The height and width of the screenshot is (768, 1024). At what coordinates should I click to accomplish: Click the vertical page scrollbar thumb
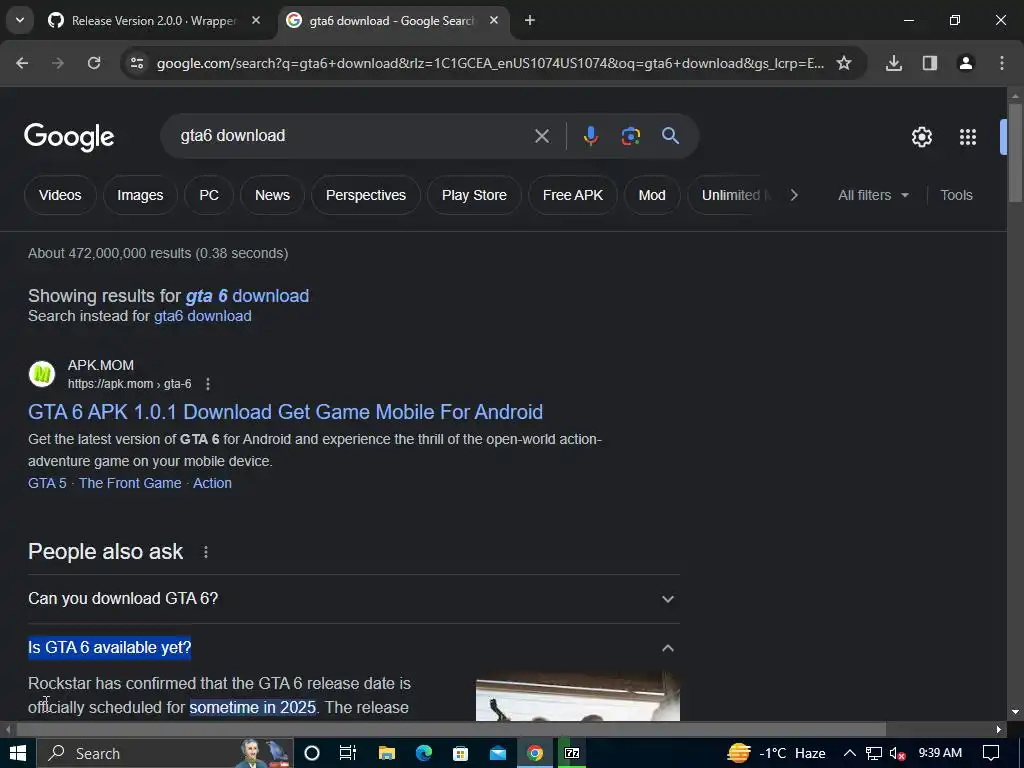(1015, 153)
